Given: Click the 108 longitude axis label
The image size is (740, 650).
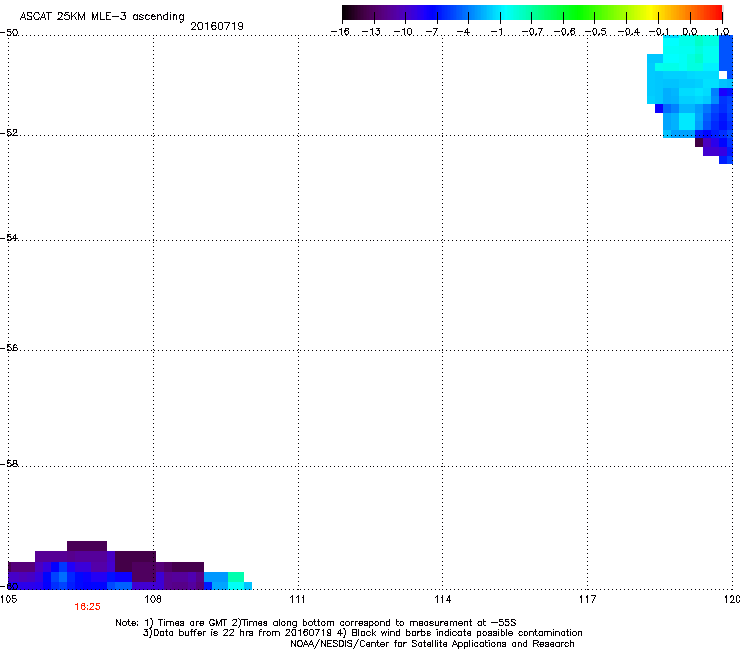Looking at the screenshot, I should point(153,599).
